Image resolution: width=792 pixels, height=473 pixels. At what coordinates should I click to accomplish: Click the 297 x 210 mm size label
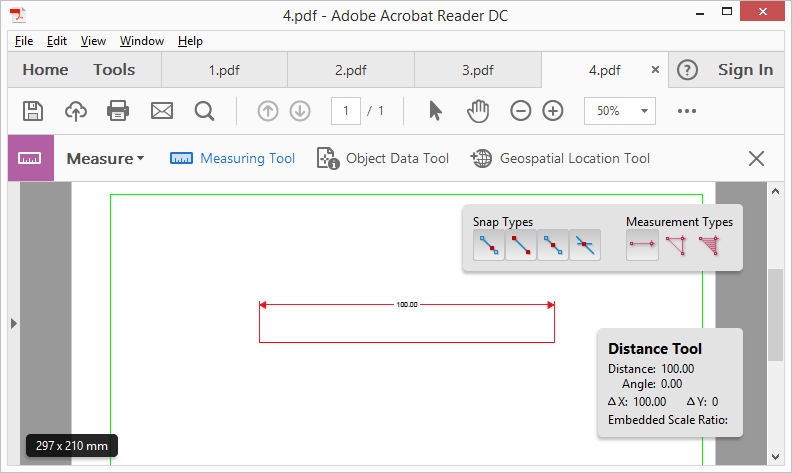click(72, 446)
